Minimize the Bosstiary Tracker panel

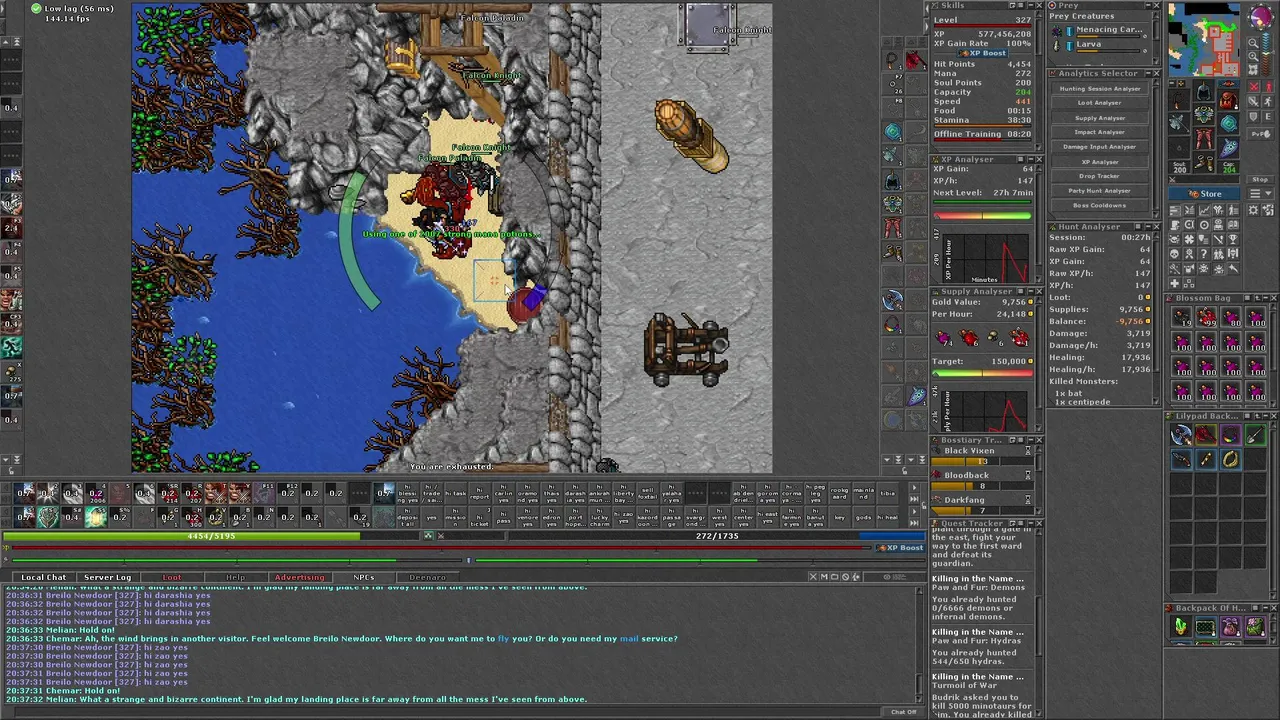[x=1031, y=440]
